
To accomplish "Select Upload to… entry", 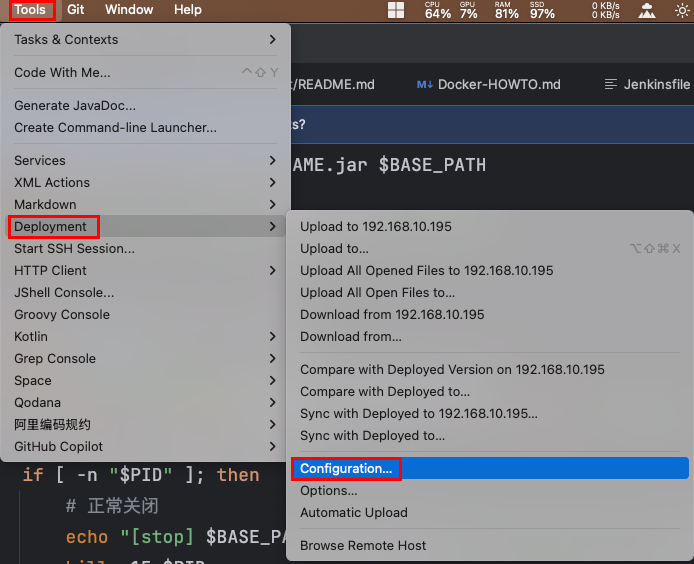I will point(490,248).
